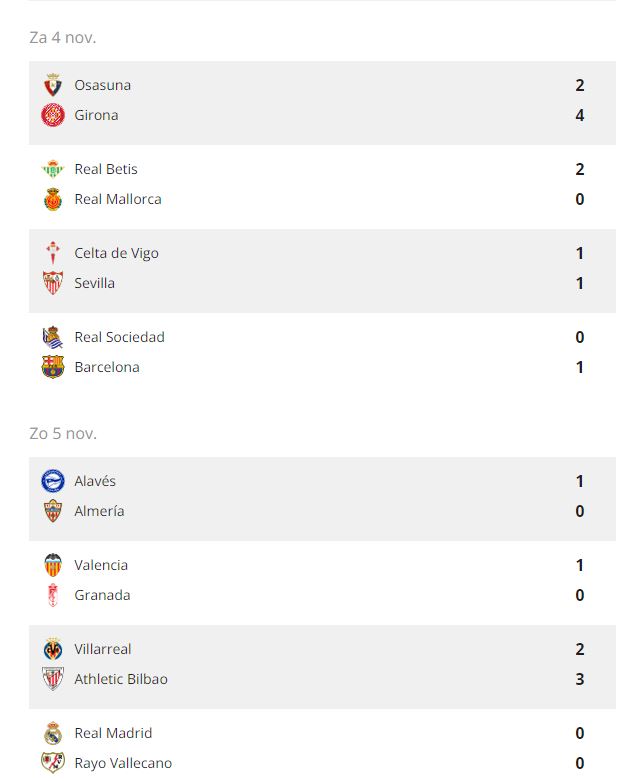628x781 pixels.
Task: Click the Real Madrid crest icon
Action: point(53,733)
